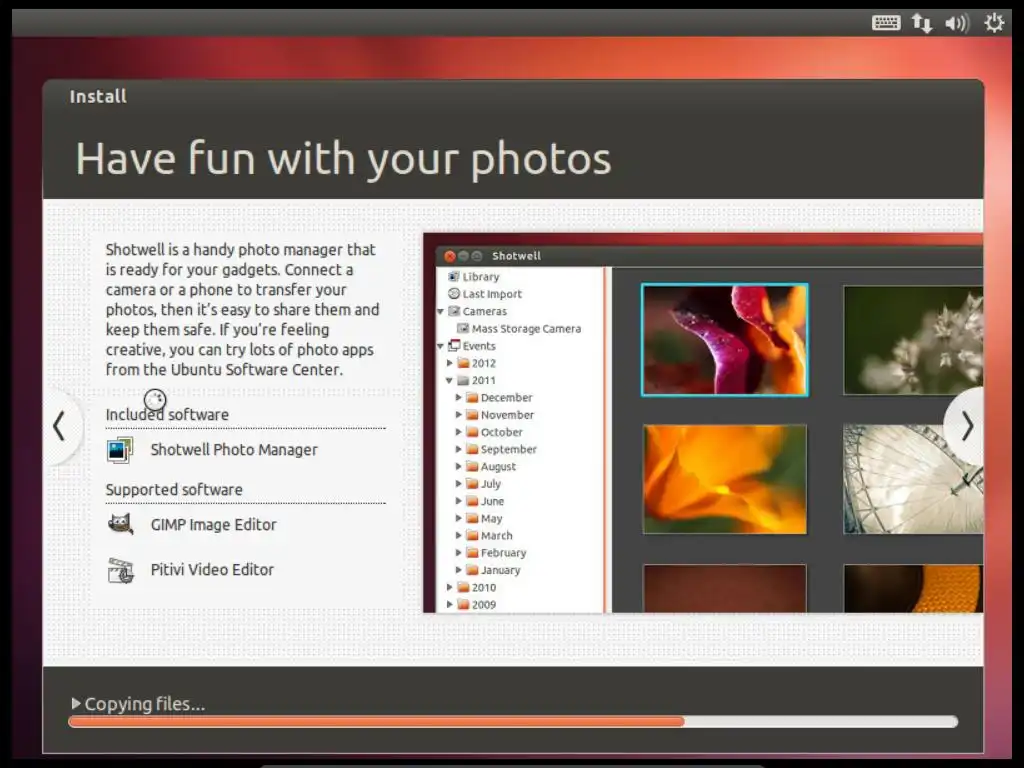Screen dimensions: 1024x768
Task: Collapse the 2011 events folder
Action: pyautogui.click(x=449, y=380)
